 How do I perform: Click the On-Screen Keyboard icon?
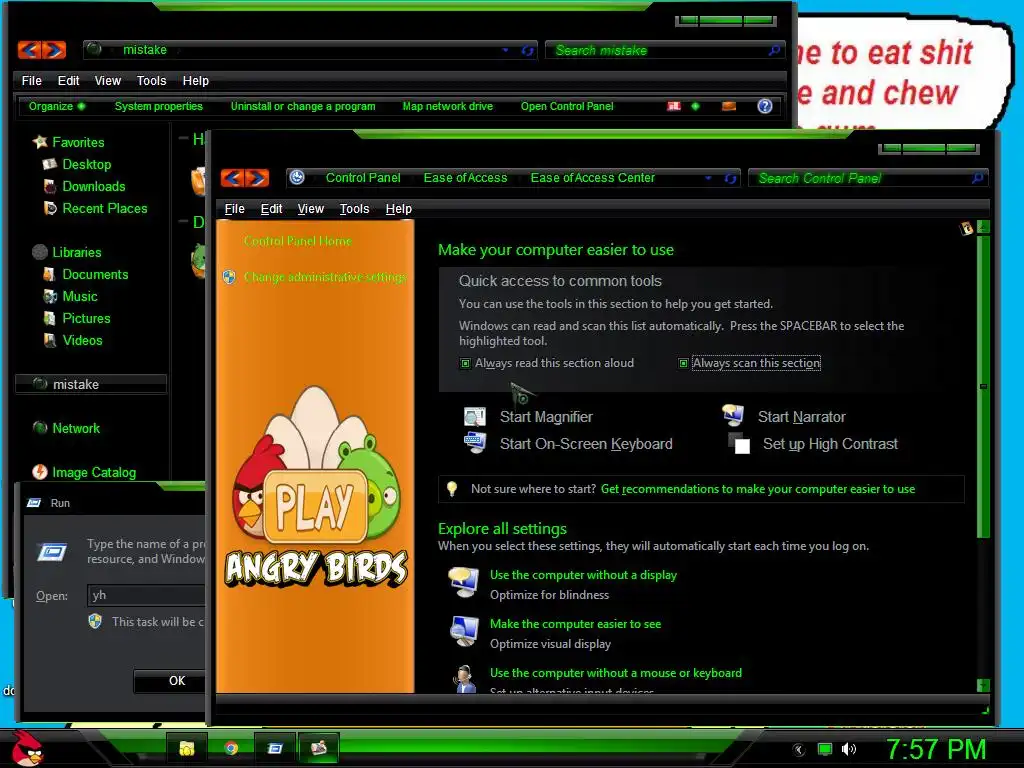(475, 443)
